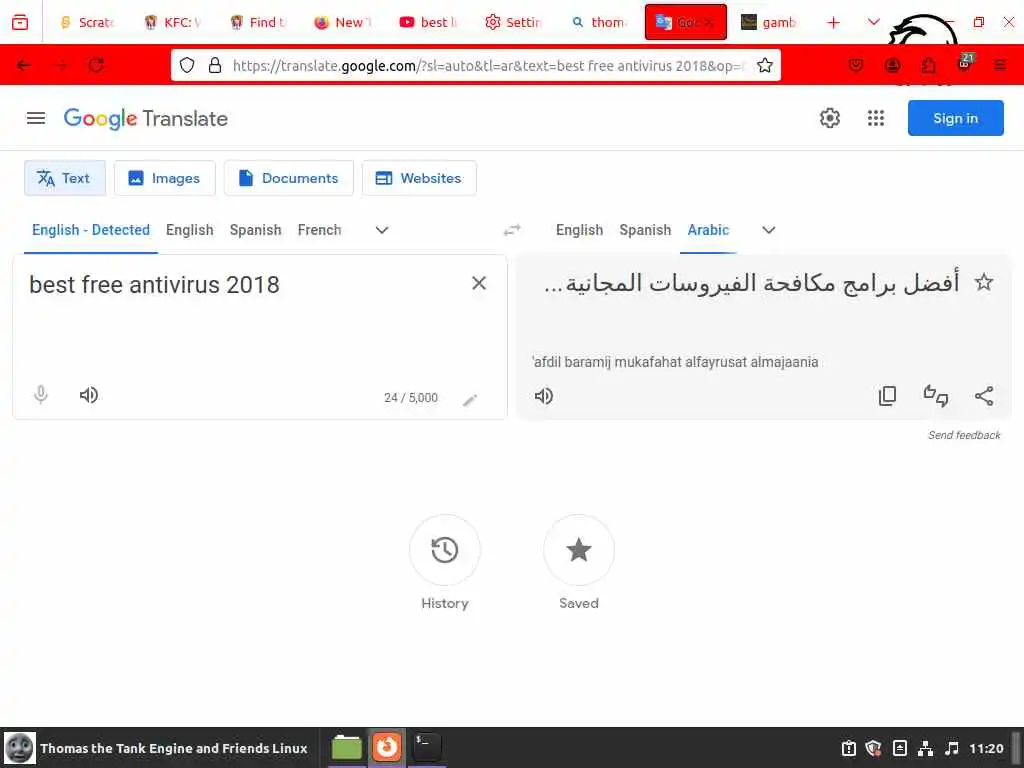Open handwriting input pencil tool
1024x768 pixels.
470,400
